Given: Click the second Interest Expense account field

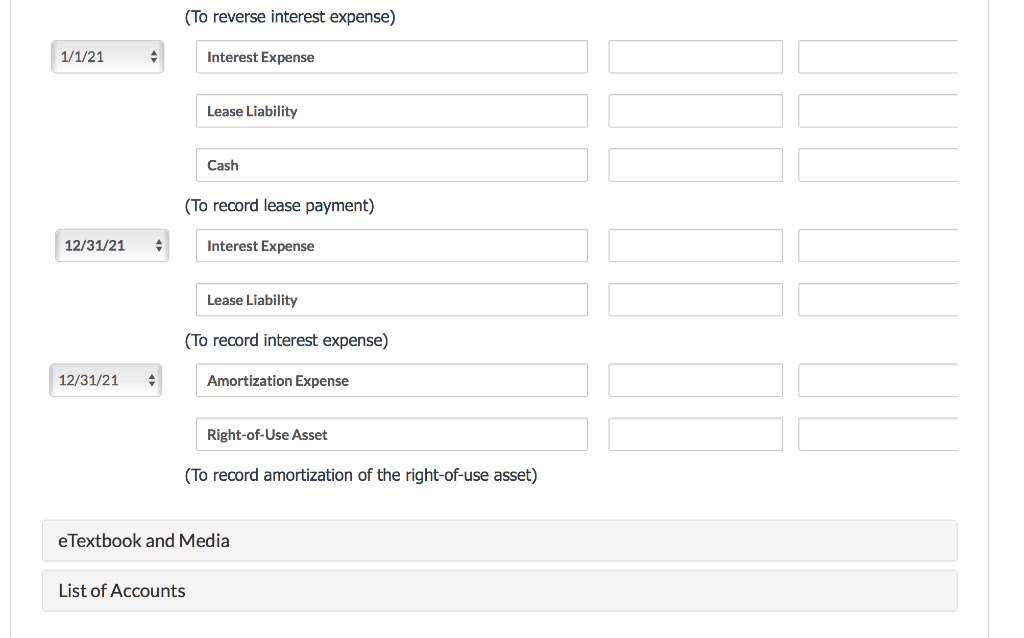Looking at the screenshot, I should tap(391, 245).
